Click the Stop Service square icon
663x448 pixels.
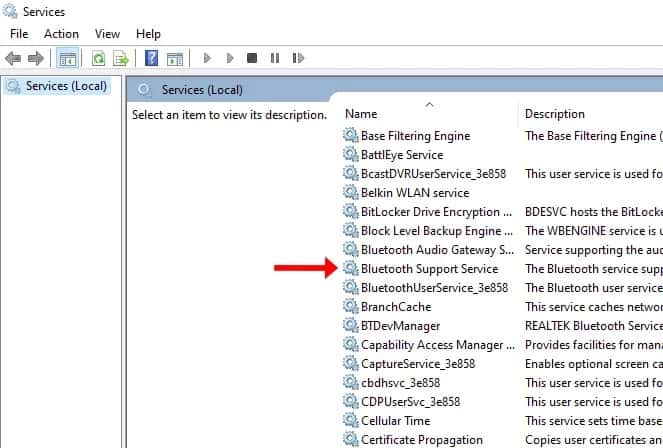point(252,58)
